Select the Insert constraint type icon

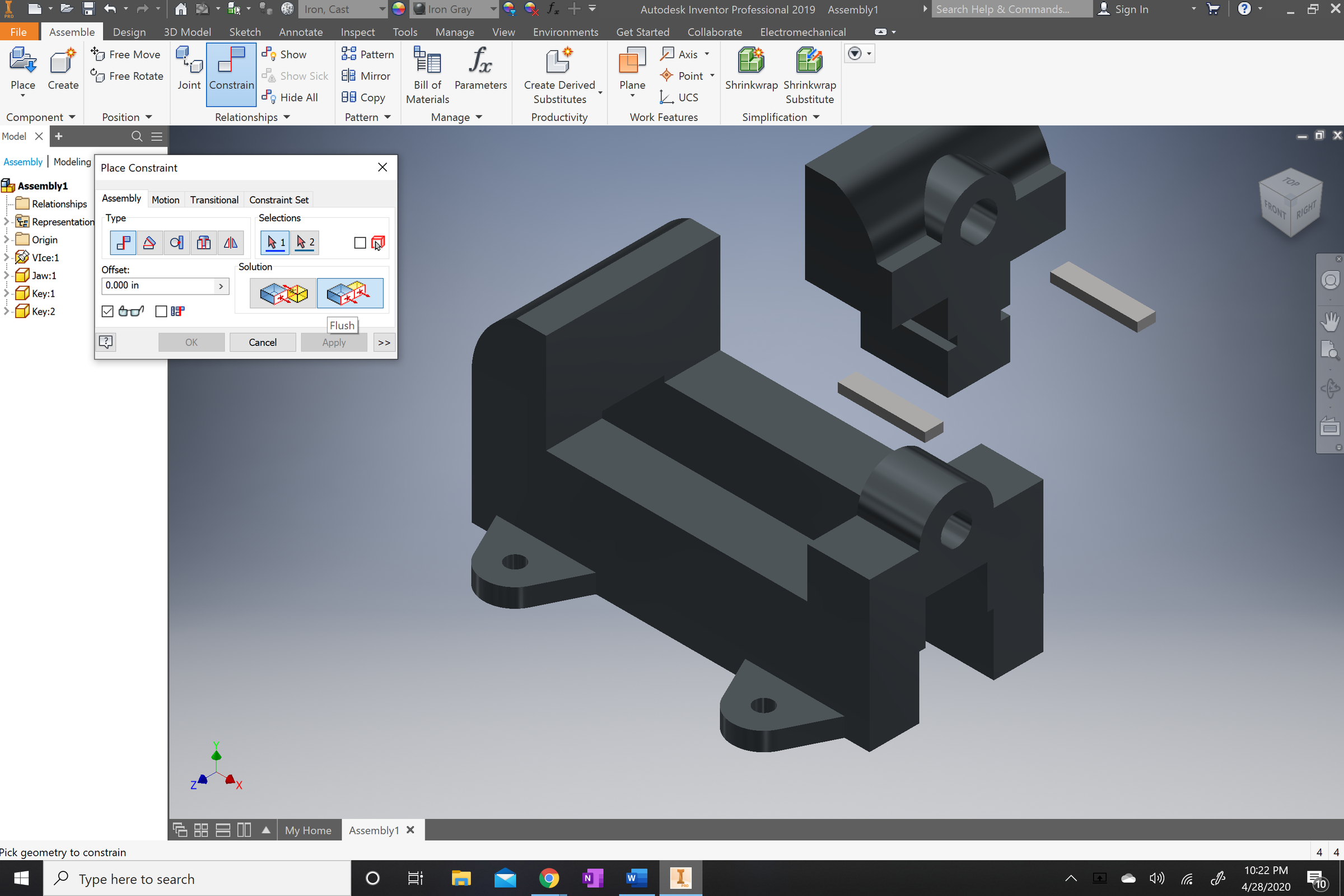(204, 242)
